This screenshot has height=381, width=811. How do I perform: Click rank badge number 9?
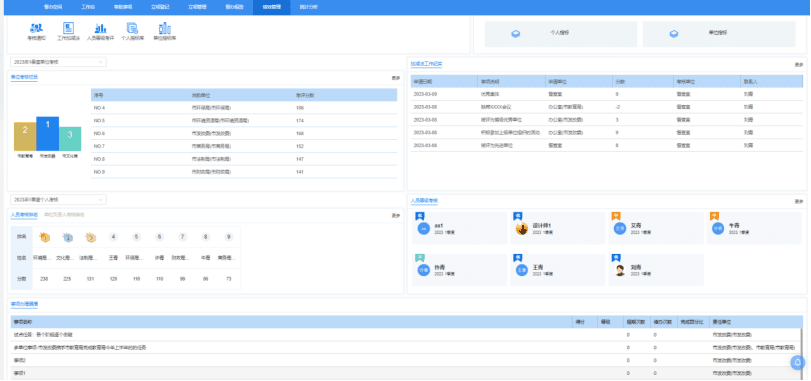229,237
